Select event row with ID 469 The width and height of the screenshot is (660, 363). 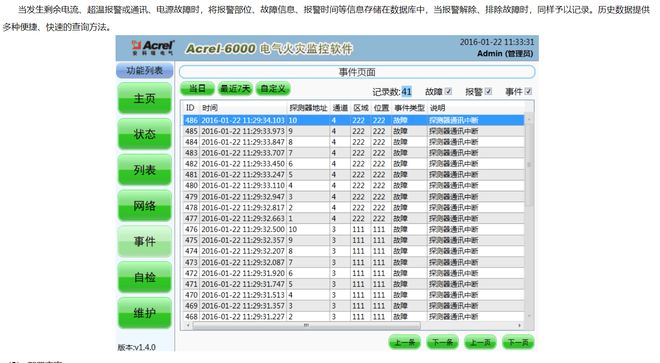354,306
